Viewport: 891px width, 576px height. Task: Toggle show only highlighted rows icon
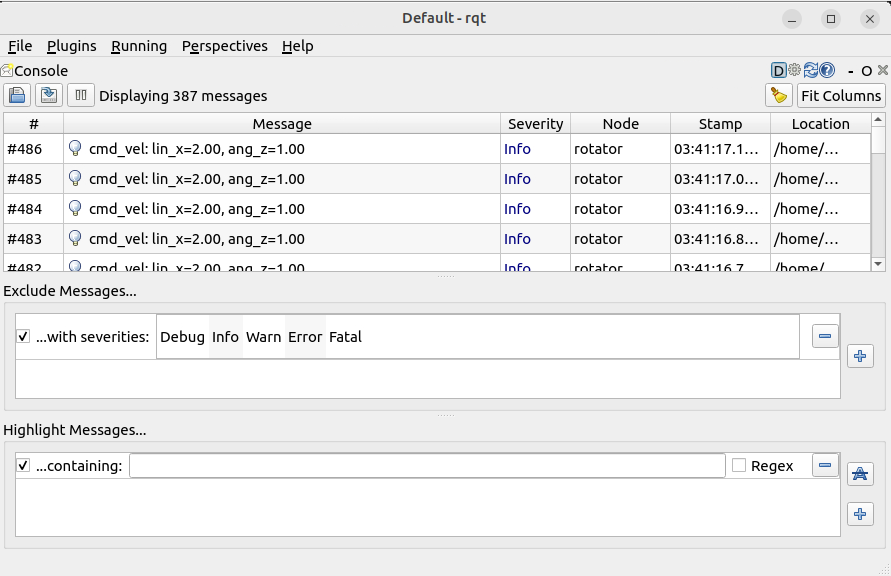point(860,474)
